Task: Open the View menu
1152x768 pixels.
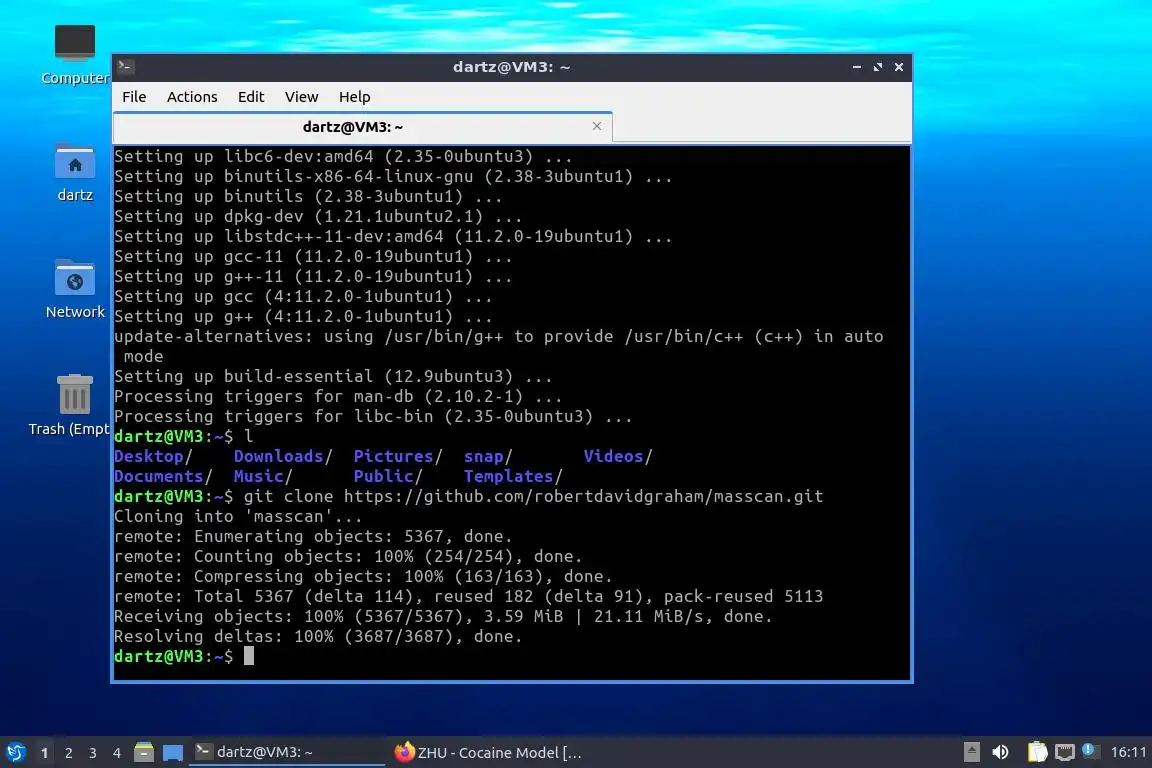Action: [x=301, y=97]
